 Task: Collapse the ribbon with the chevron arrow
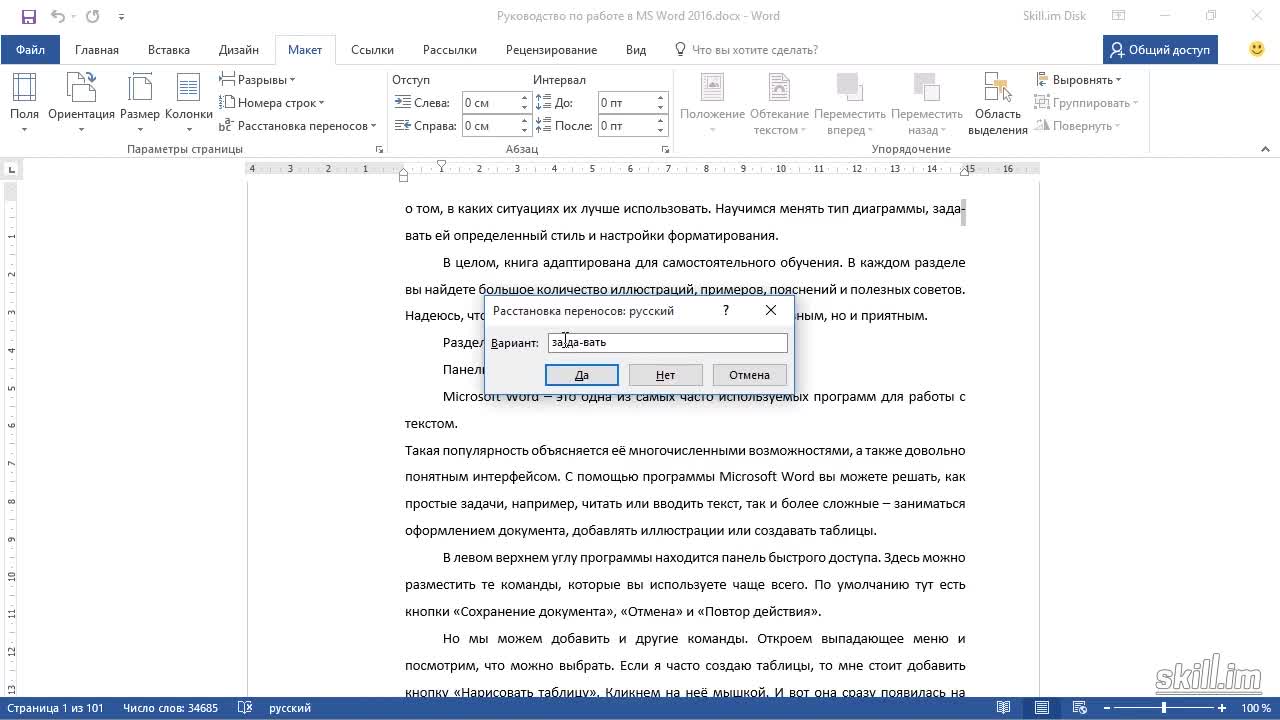pyautogui.click(x=1265, y=149)
